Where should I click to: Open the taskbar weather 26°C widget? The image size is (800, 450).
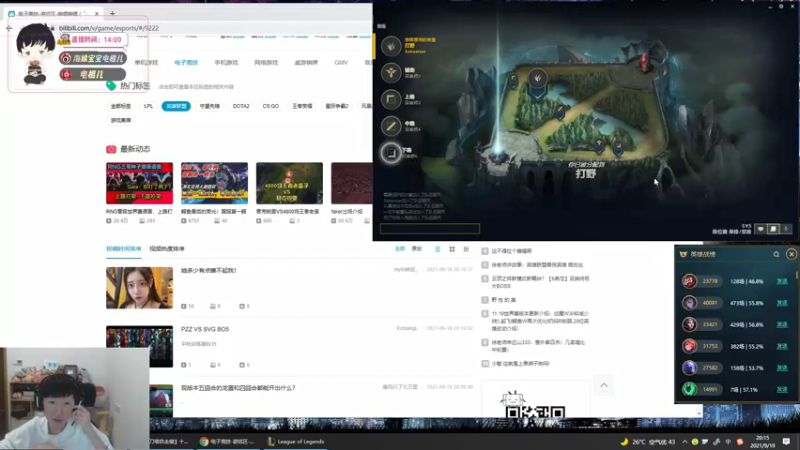[x=648, y=442]
